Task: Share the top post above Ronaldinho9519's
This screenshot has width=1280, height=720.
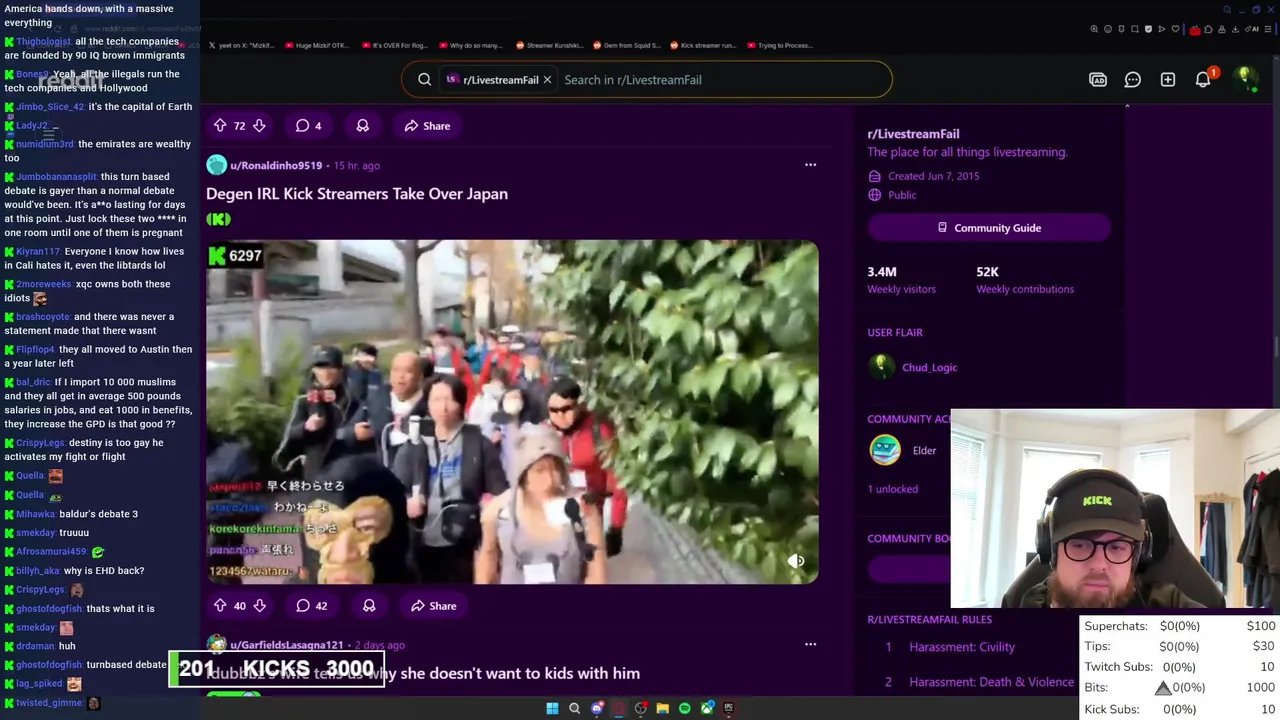Action: 427,126
